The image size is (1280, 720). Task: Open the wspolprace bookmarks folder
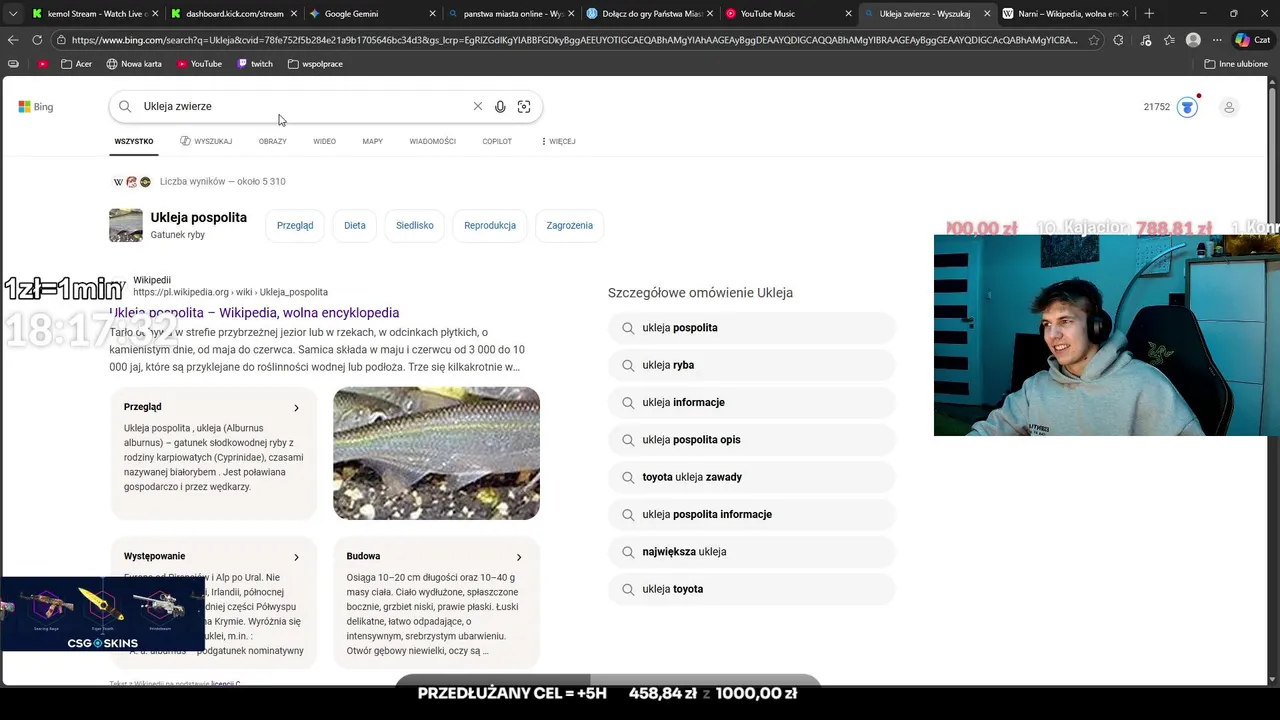click(x=315, y=64)
